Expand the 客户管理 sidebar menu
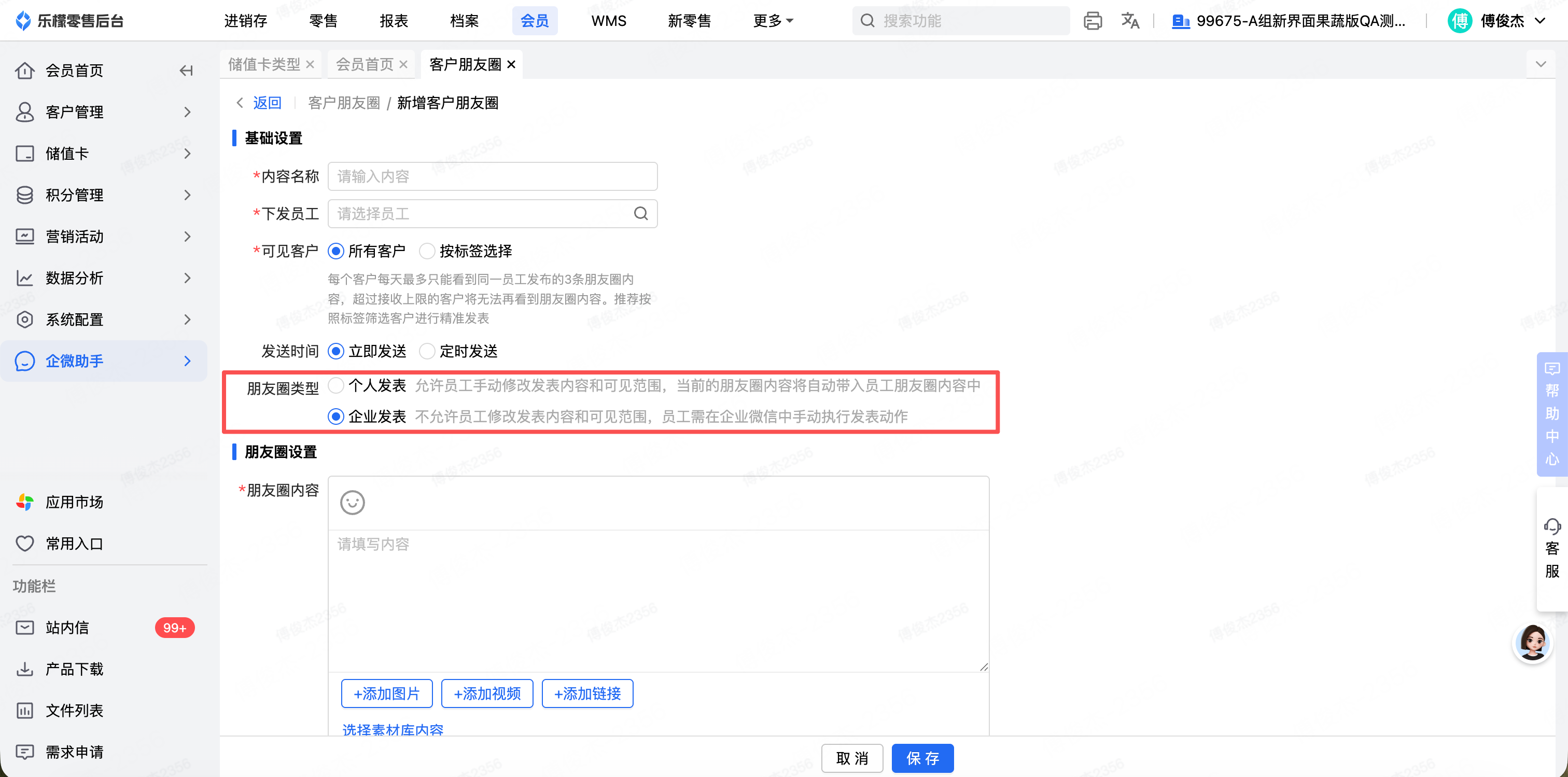 [104, 112]
